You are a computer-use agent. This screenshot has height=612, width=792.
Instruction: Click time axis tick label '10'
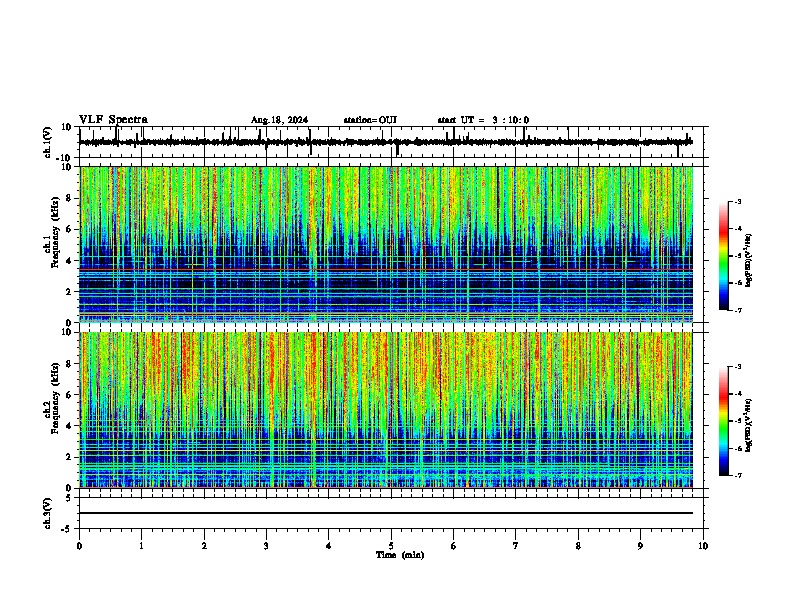click(703, 546)
